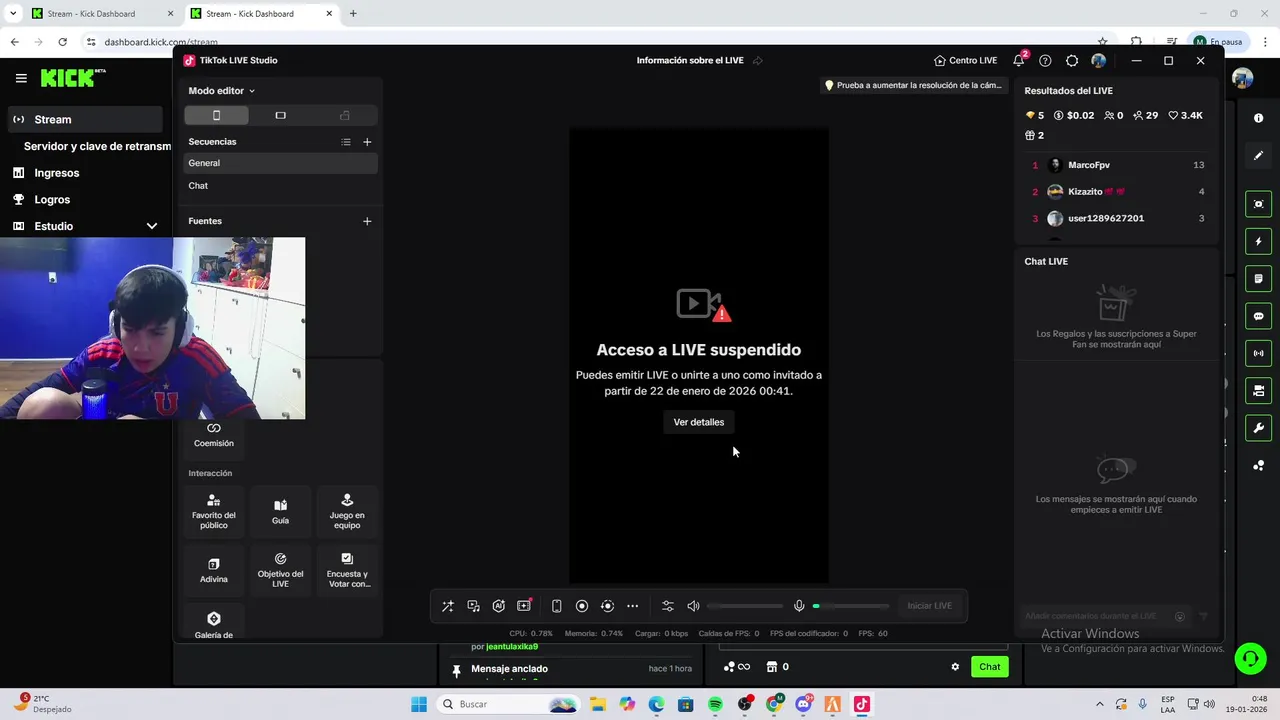The height and width of the screenshot is (720, 1280).
Task: Click the green Chat button in Kick
Action: pyautogui.click(x=989, y=667)
